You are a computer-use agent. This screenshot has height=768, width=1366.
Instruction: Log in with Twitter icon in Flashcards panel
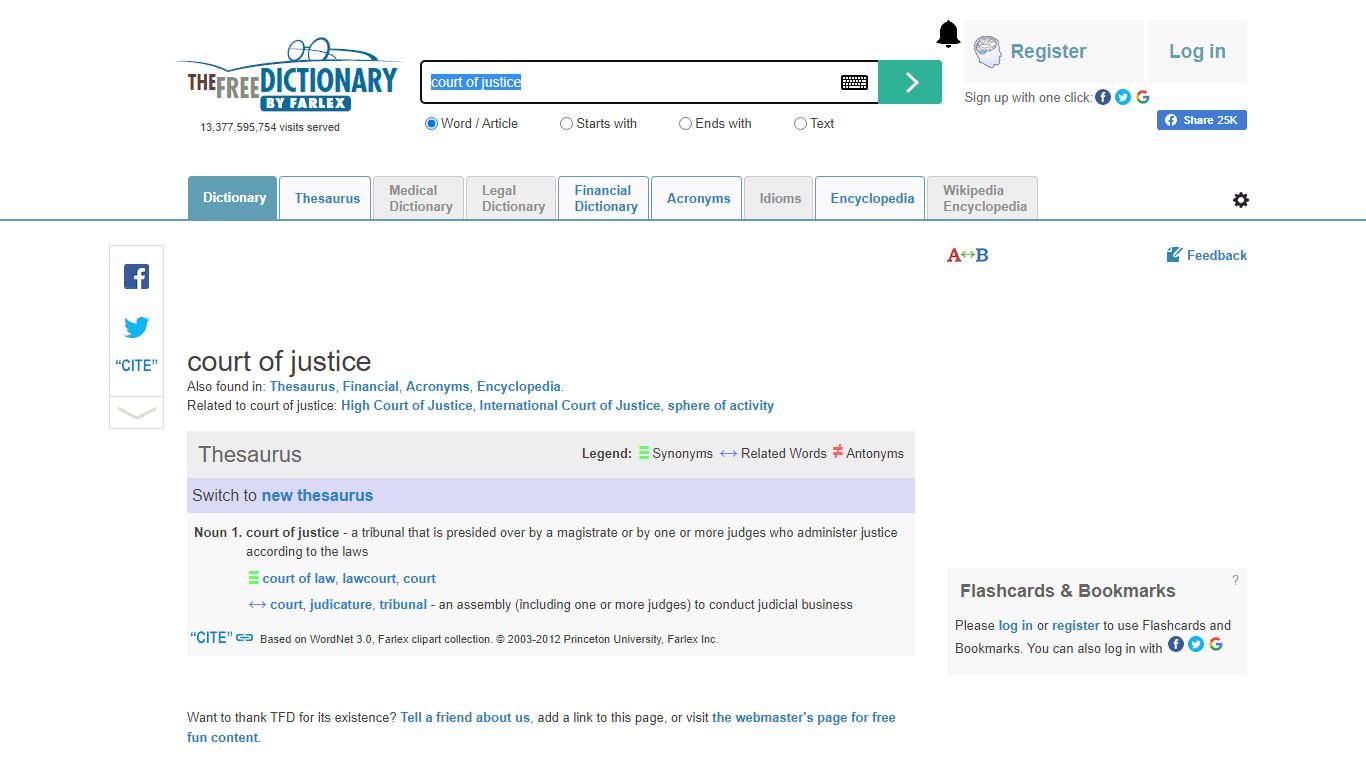pyautogui.click(x=1196, y=644)
